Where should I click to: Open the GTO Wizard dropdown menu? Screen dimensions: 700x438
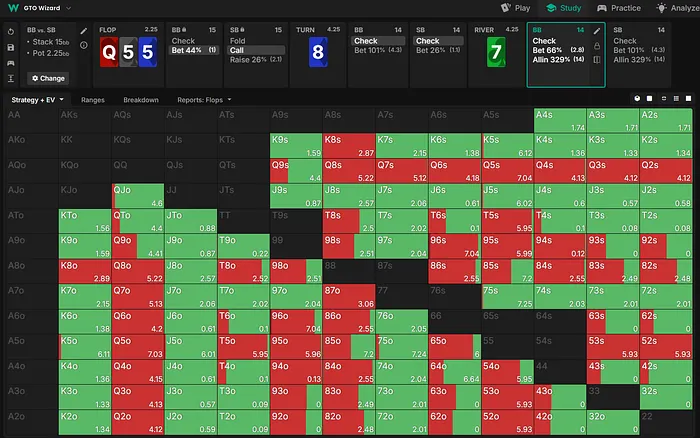pyautogui.click(x=40, y=7)
